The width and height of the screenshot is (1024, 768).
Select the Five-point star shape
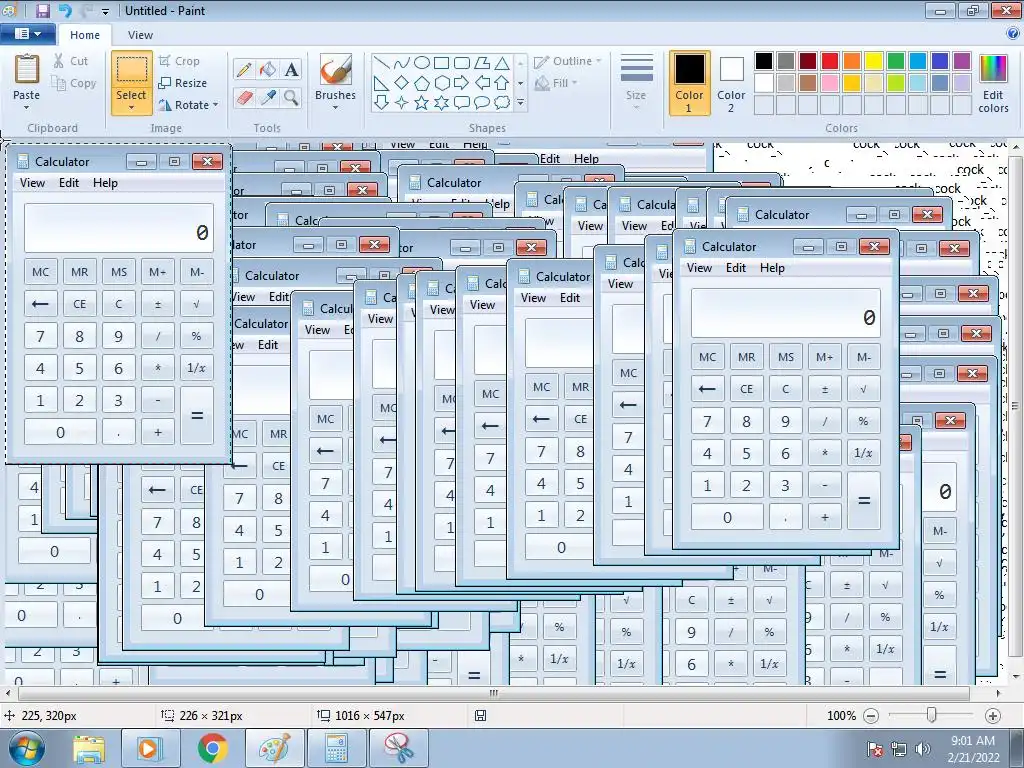[x=422, y=103]
